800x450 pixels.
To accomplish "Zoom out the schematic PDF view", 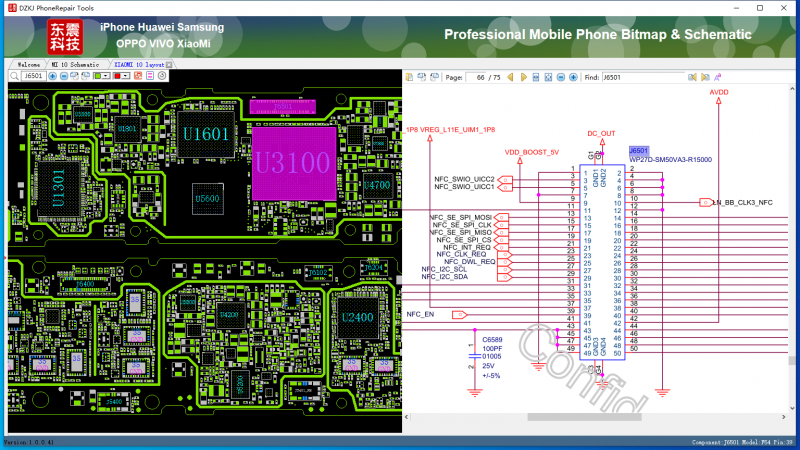I will [561, 77].
